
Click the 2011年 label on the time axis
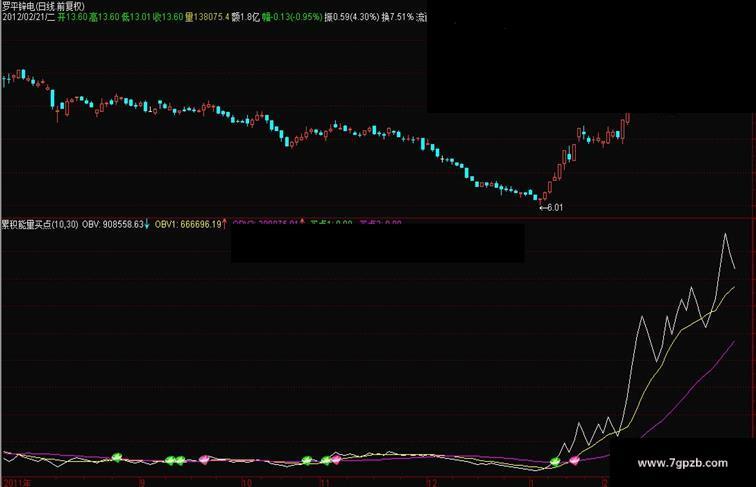pos(16,482)
